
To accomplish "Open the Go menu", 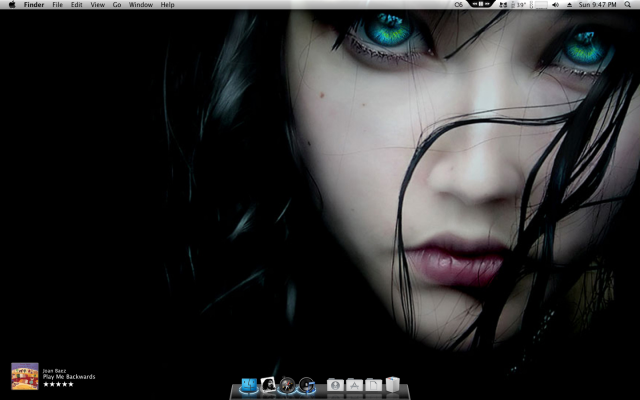I will pos(117,5).
